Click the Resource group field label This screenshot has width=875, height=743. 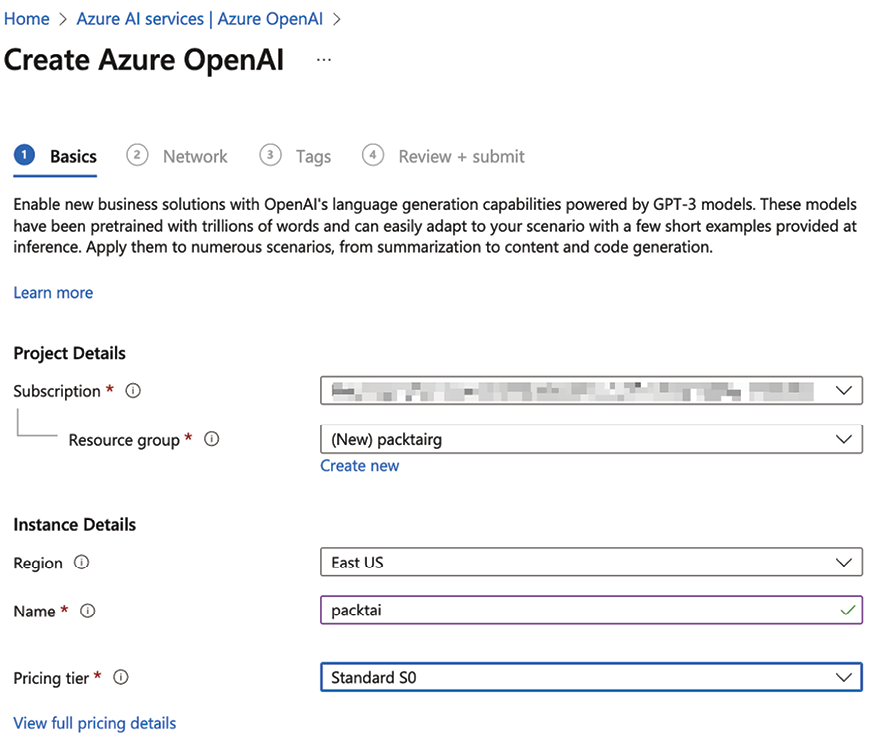124,440
